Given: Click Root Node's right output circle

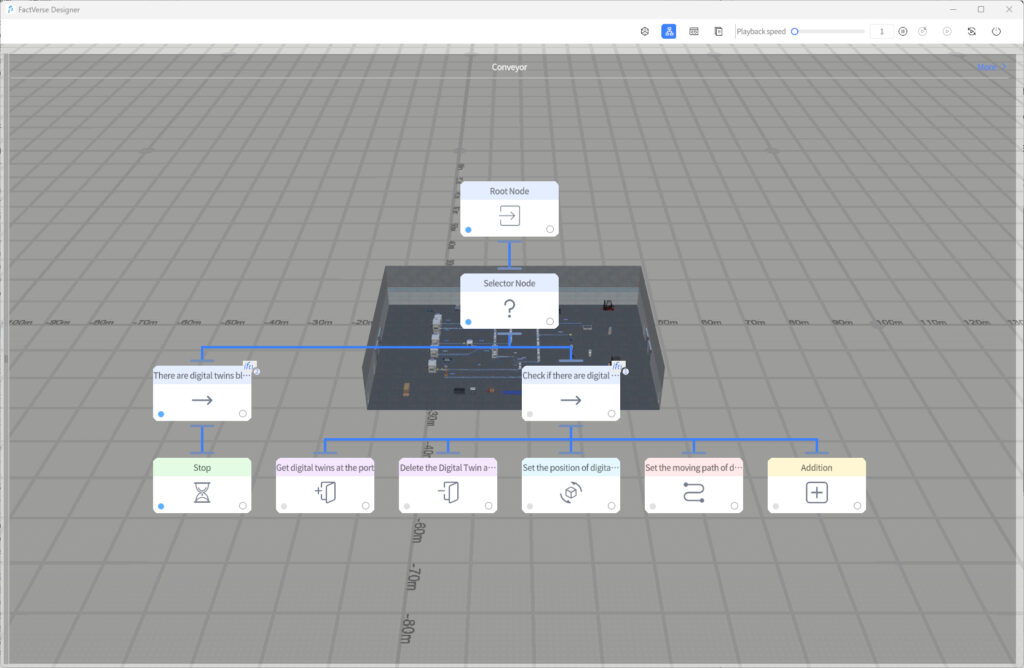Looking at the screenshot, I should point(550,229).
